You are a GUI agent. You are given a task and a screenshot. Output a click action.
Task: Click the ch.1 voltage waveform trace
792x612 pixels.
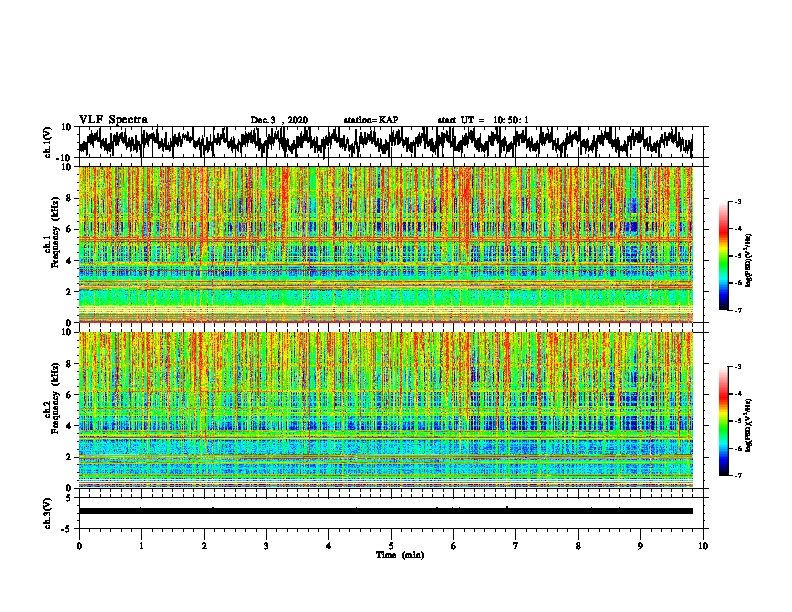[385, 141]
